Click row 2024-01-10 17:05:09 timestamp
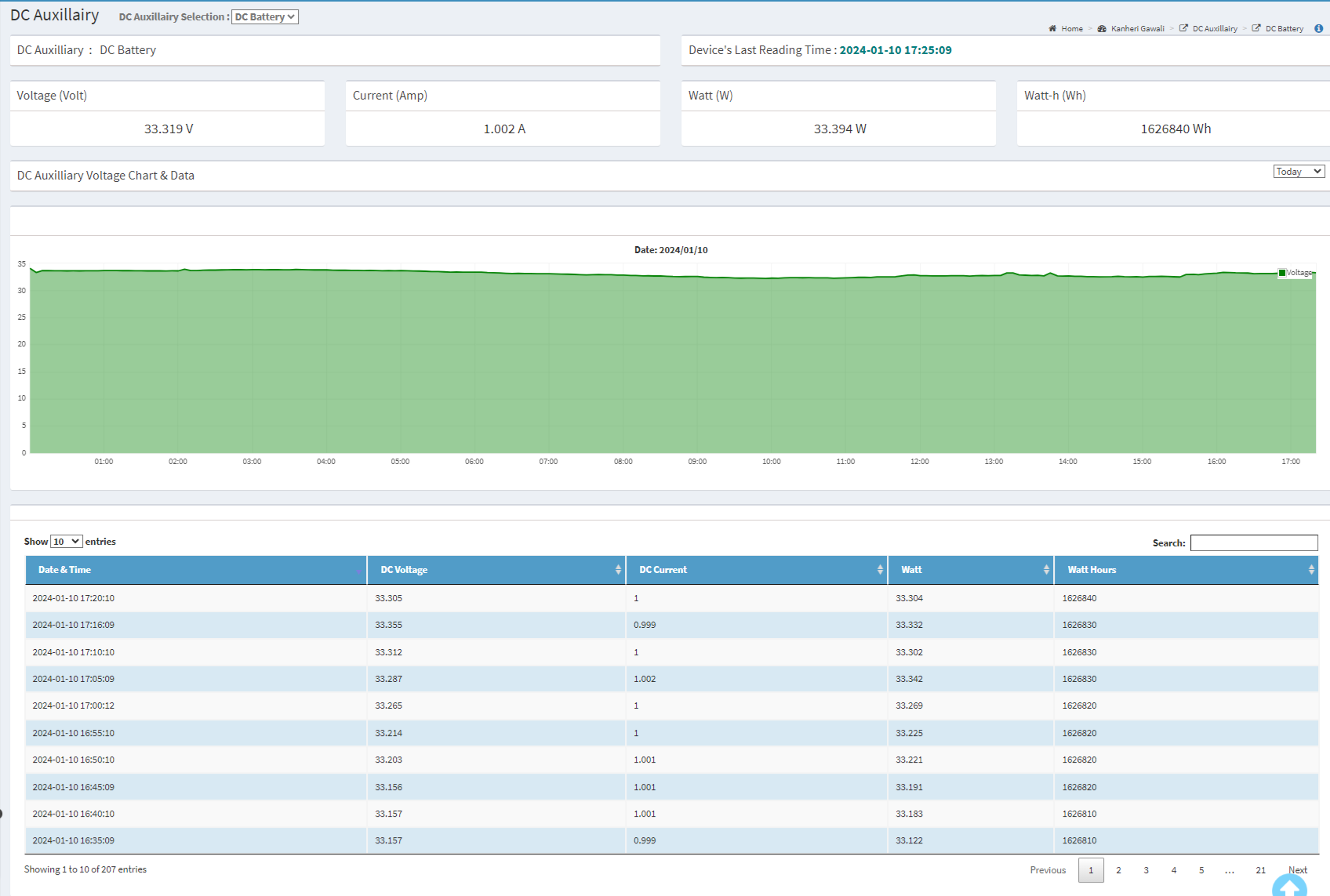1330x896 pixels. (74, 679)
